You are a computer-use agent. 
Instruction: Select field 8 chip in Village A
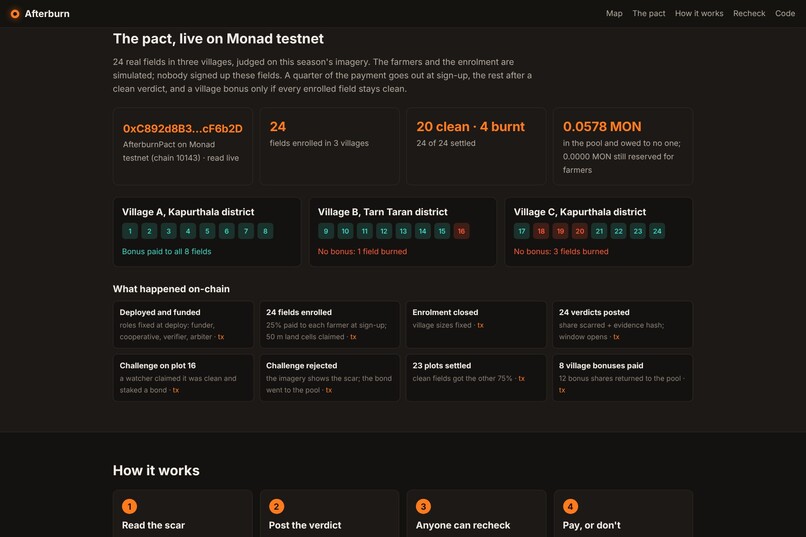[x=265, y=231]
